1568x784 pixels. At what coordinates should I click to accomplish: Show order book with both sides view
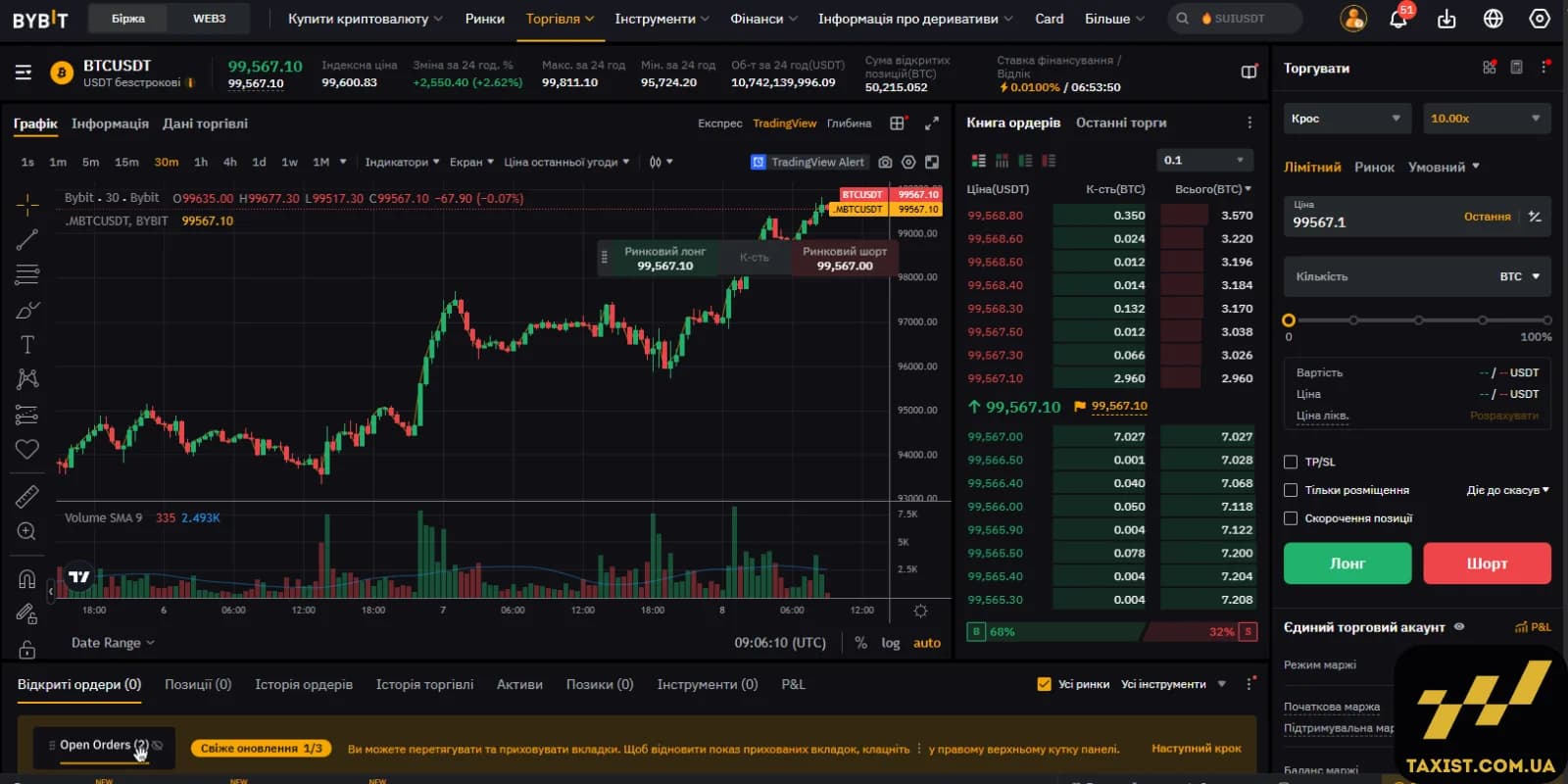pos(978,161)
